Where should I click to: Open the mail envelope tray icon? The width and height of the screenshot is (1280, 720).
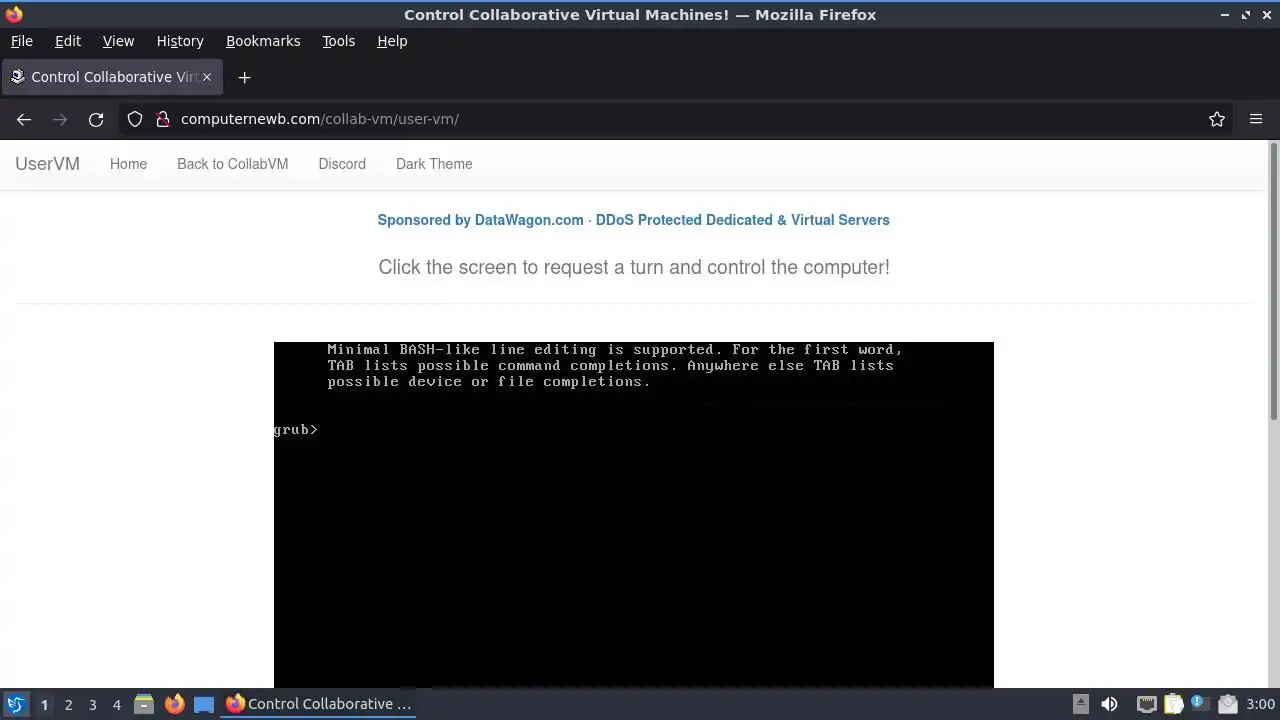coord(1228,704)
